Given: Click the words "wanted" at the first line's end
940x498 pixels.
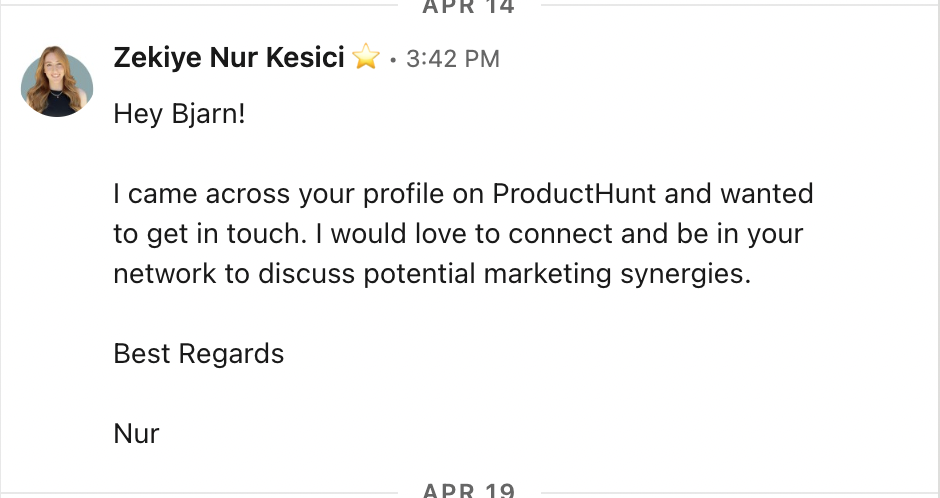Looking at the screenshot, I should click(x=766, y=194).
